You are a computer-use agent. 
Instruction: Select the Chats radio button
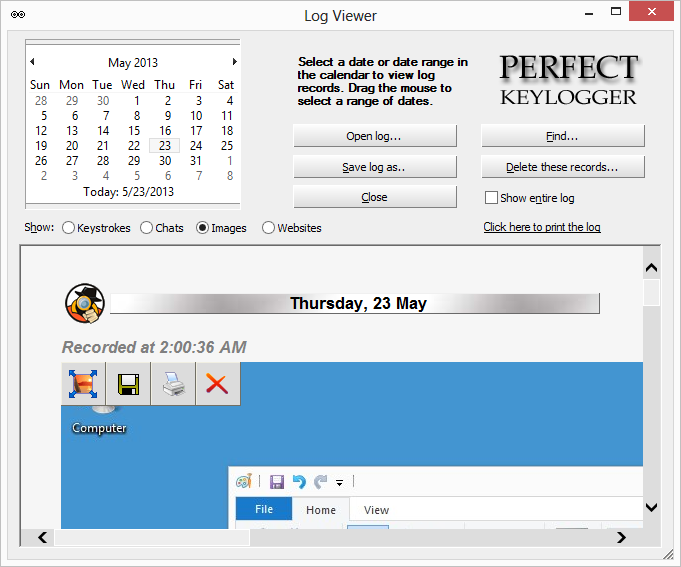(x=147, y=228)
